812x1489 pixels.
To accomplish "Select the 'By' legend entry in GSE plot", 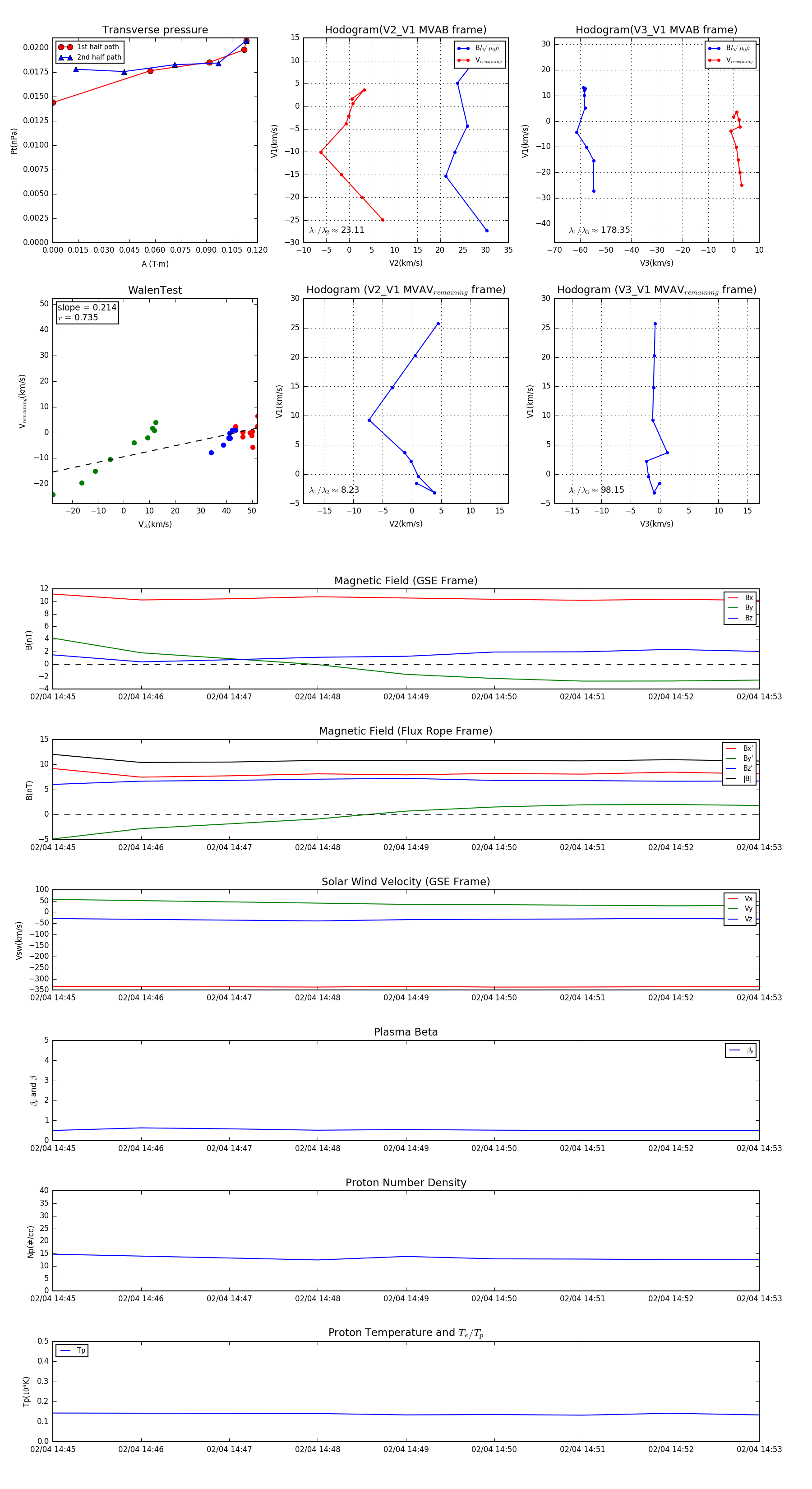I will point(740,607).
